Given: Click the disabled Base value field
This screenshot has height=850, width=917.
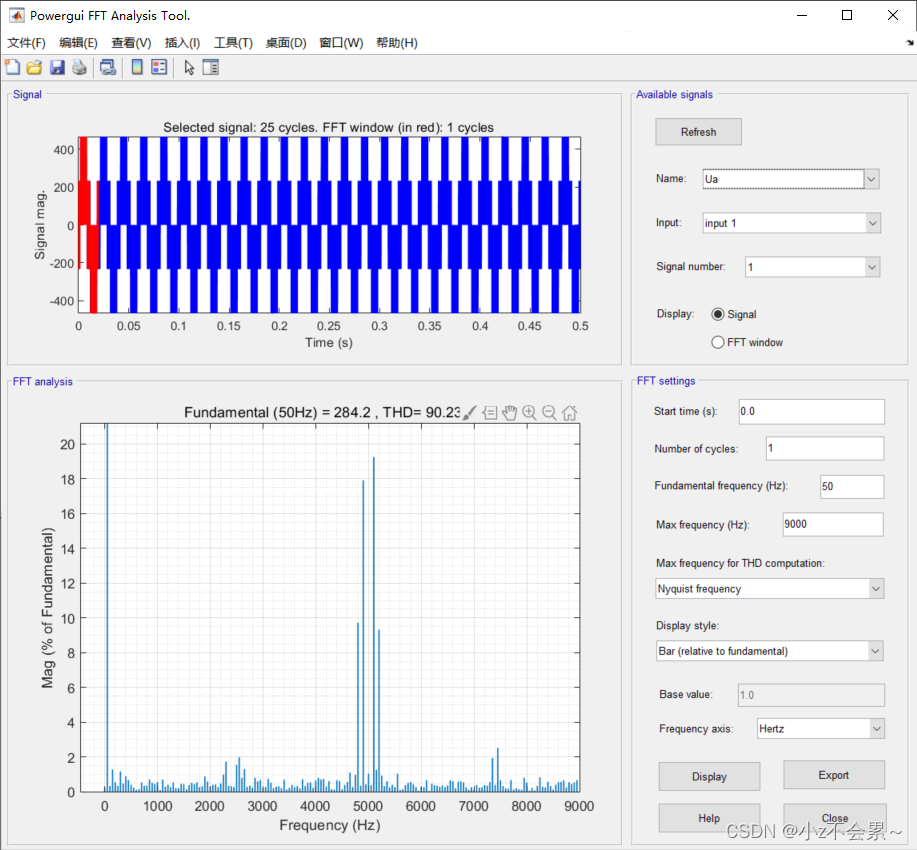Looking at the screenshot, I should pos(811,695).
